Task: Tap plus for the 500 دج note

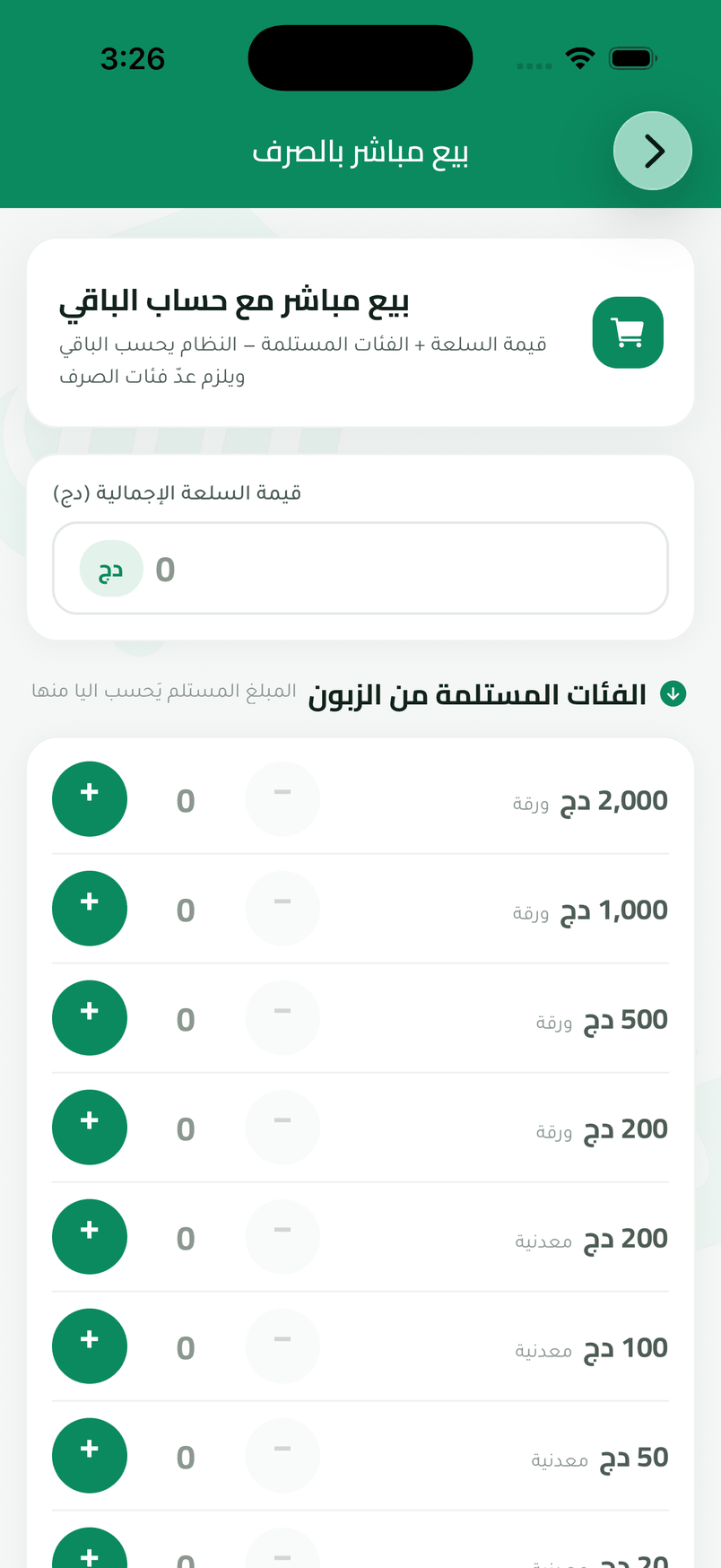Action: [90, 1018]
